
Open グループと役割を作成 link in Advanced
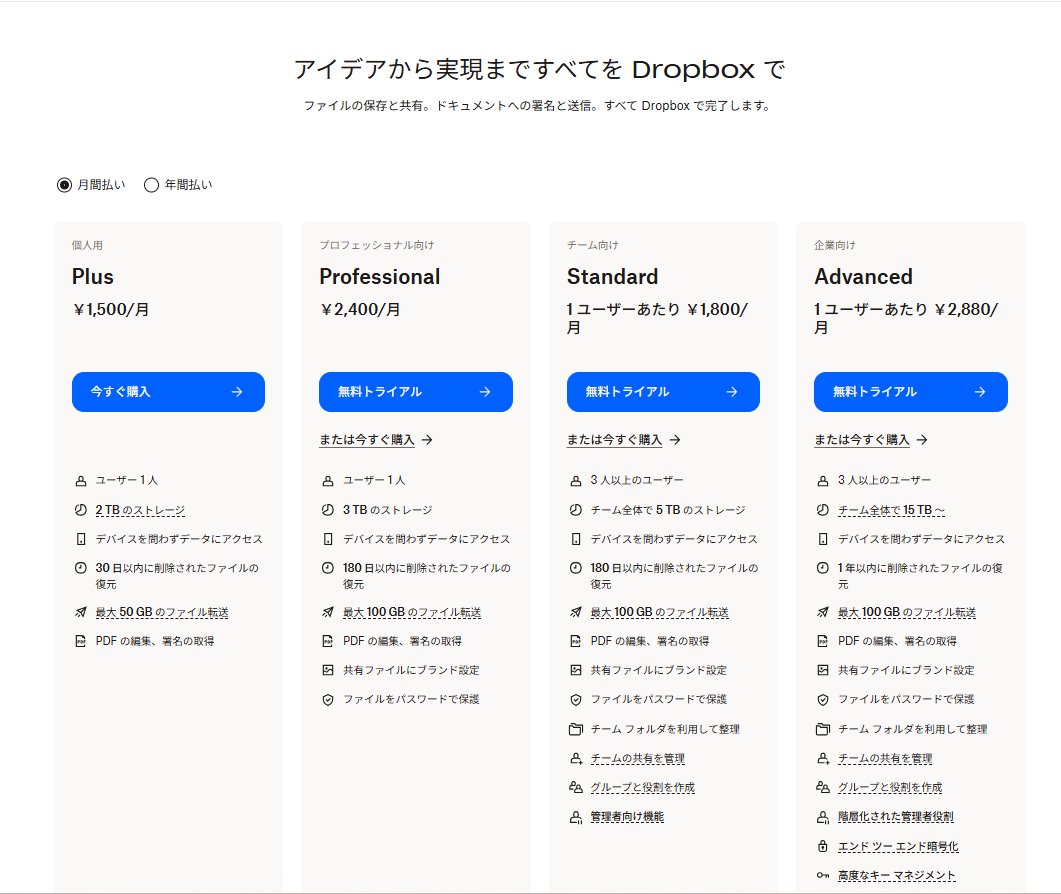pos(890,788)
